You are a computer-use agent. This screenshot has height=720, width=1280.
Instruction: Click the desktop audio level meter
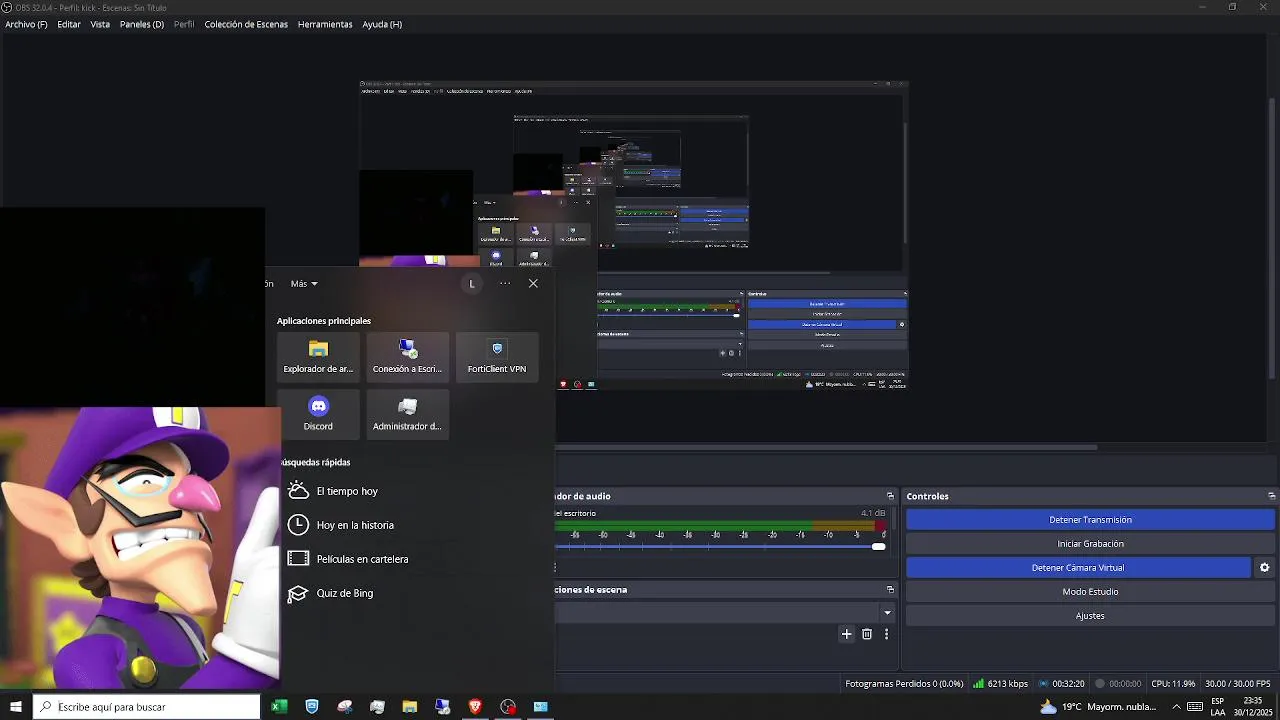tap(720, 525)
